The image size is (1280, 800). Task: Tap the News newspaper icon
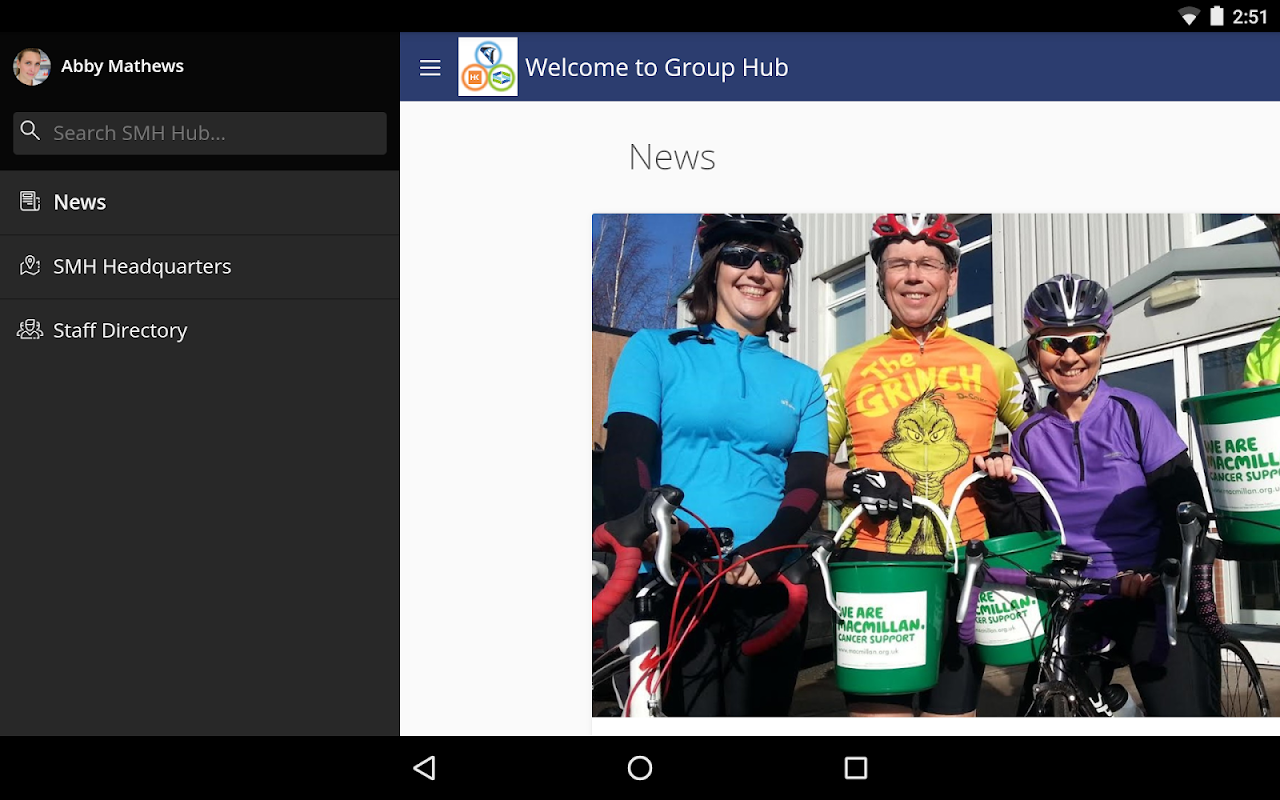(x=30, y=201)
